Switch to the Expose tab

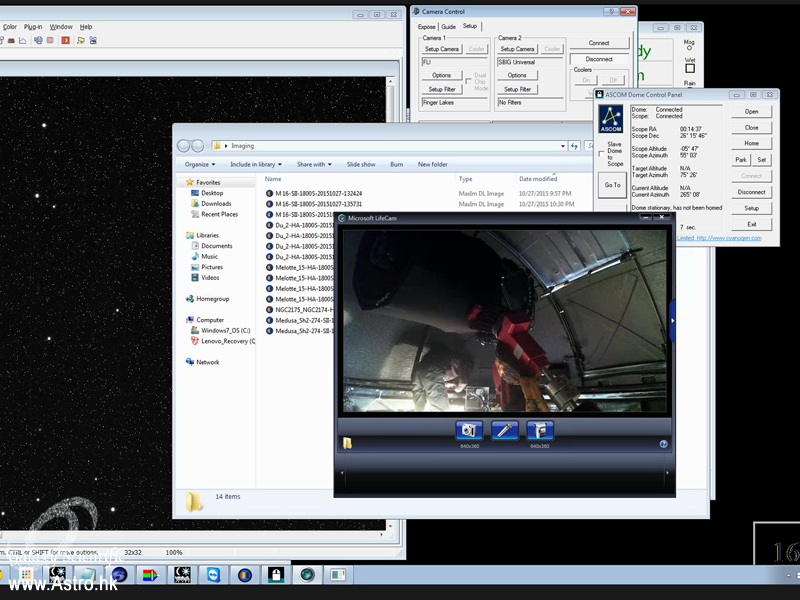[427, 26]
